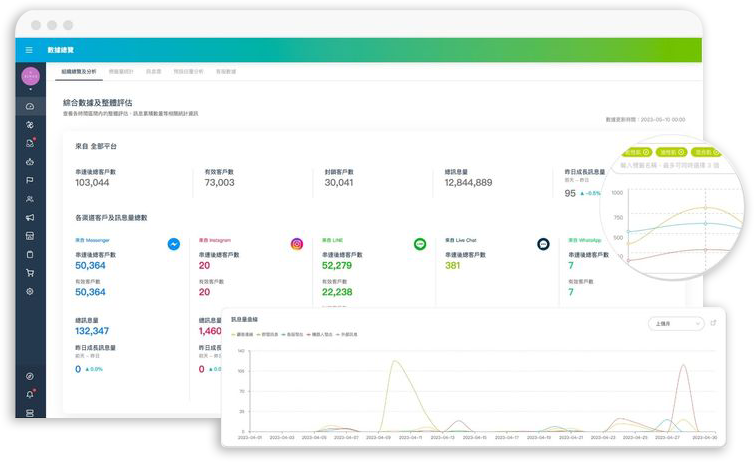Click the 來自 WhatsApp label
Viewport: 754px width, 462px height.
pos(585,240)
